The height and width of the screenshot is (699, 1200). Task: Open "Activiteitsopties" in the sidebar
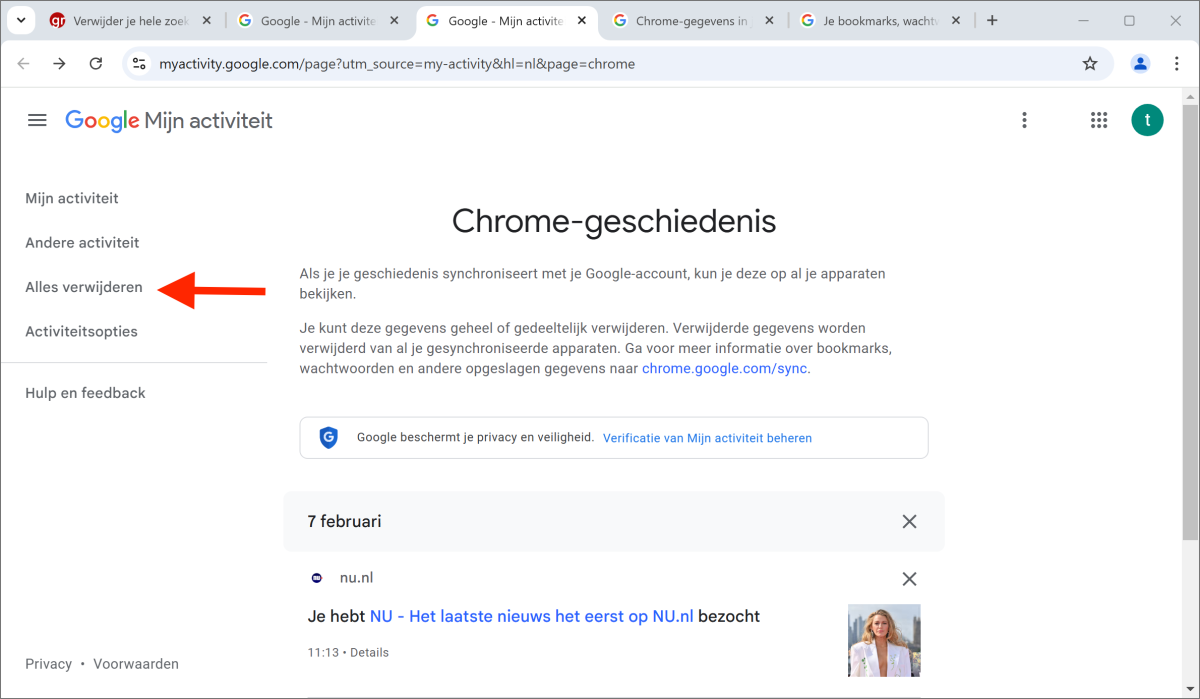pos(81,331)
